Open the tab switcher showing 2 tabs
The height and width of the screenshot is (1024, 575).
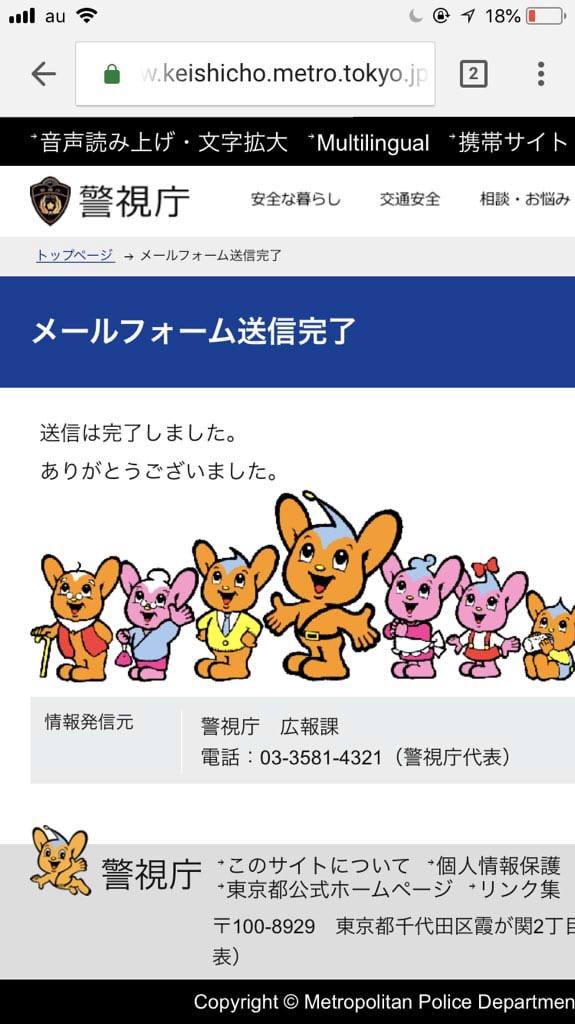(473, 74)
